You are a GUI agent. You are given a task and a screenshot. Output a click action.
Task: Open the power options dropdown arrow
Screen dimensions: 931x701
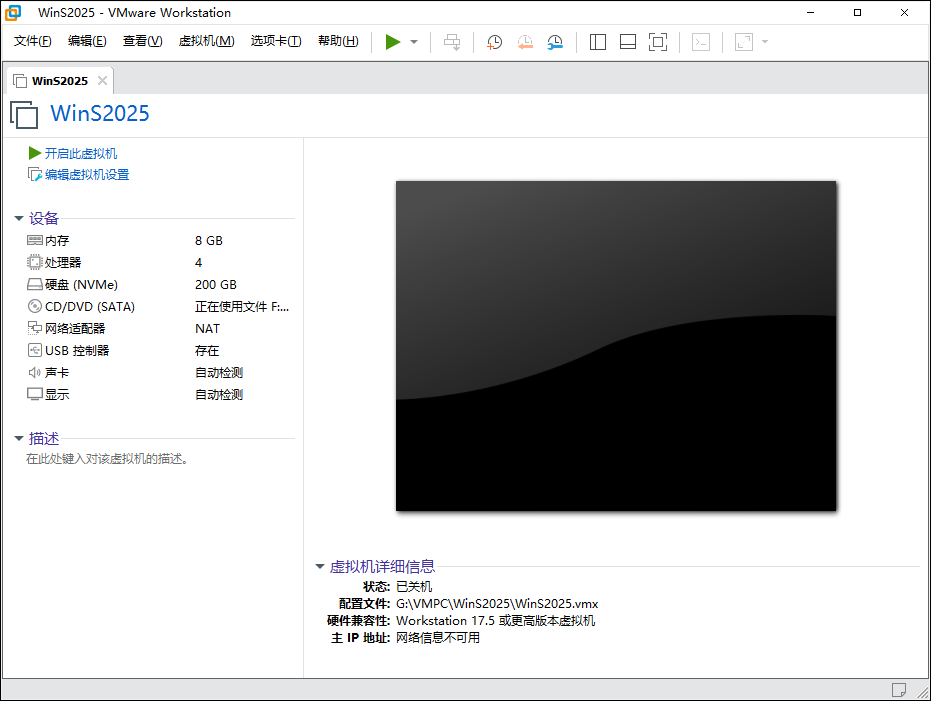(x=414, y=42)
